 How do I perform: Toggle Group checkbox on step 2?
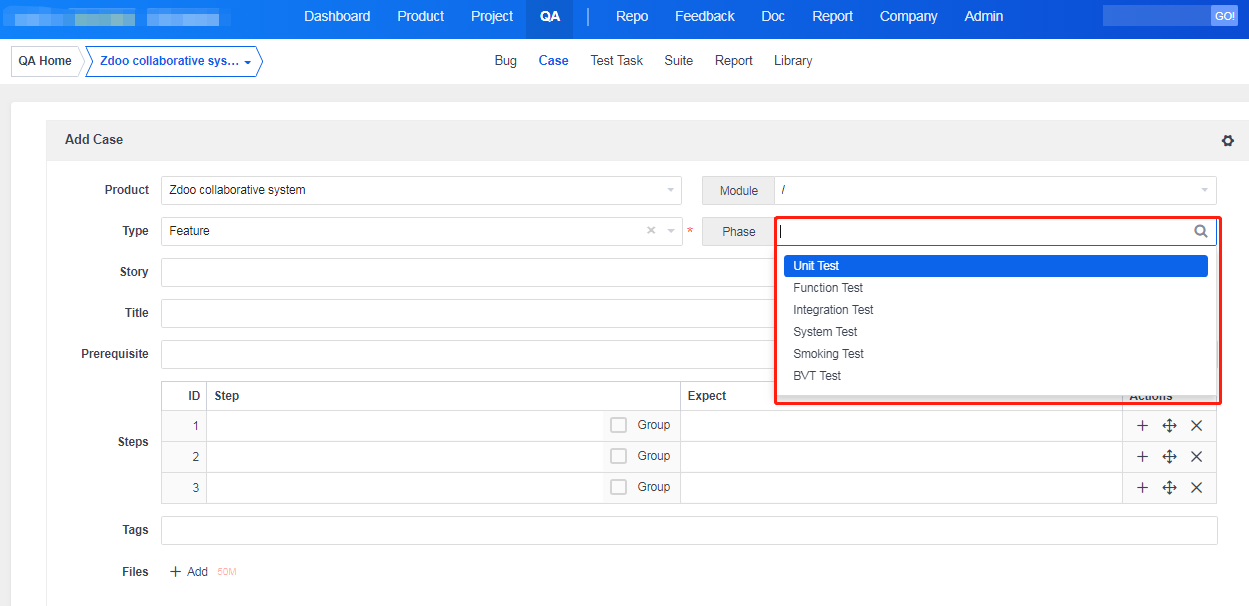(x=619, y=456)
